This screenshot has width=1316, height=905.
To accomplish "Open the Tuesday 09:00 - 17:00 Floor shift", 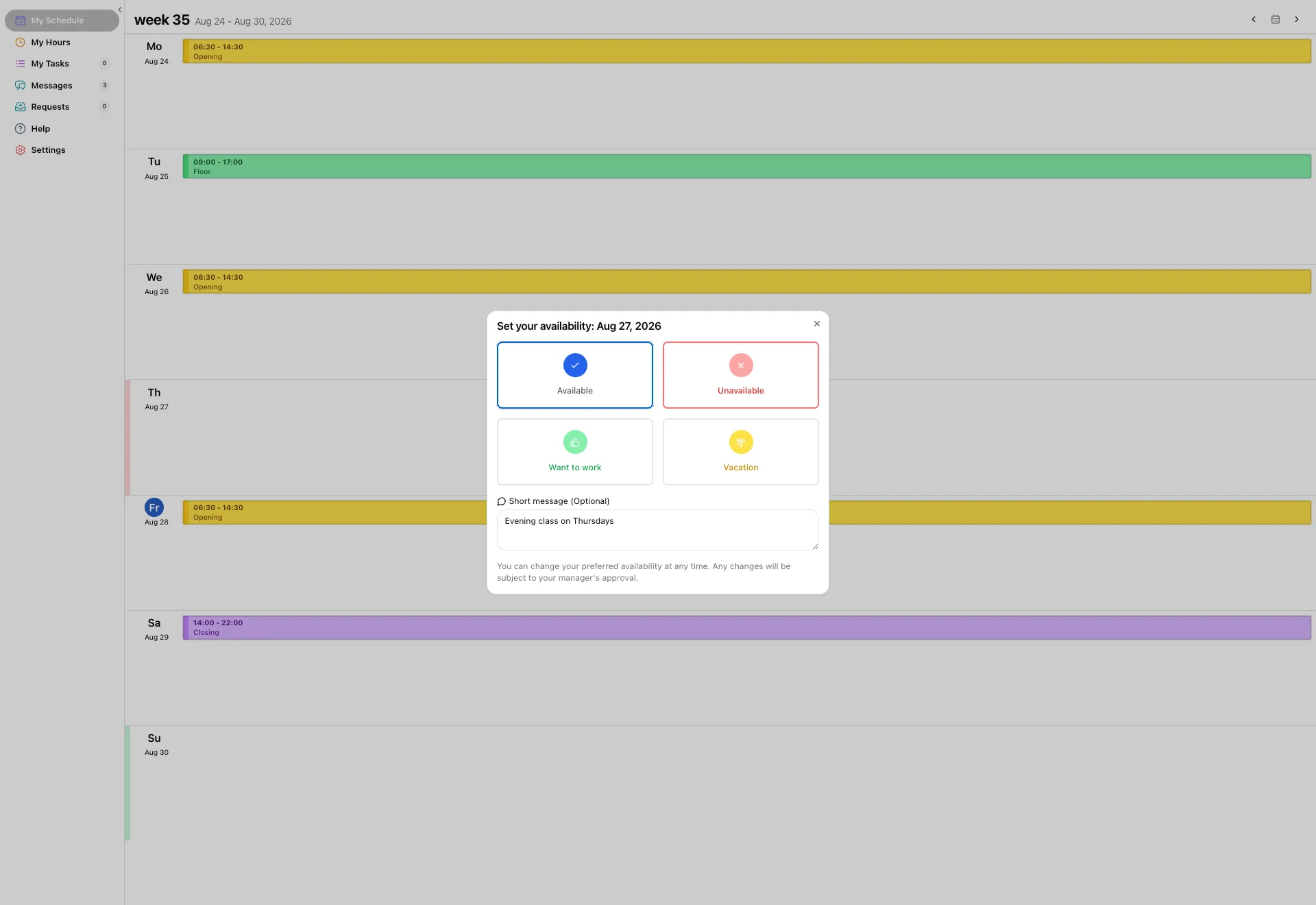I will pos(746,167).
